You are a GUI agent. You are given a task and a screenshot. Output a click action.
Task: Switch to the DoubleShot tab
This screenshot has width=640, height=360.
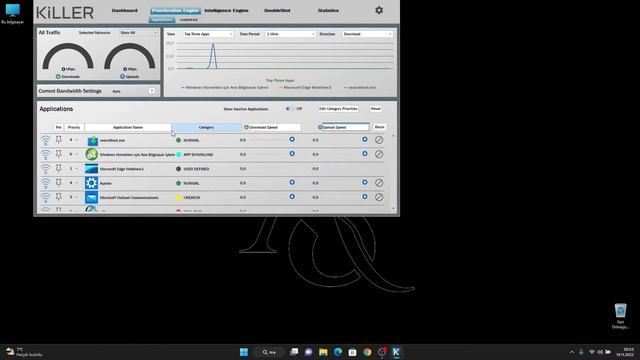[x=277, y=11]
